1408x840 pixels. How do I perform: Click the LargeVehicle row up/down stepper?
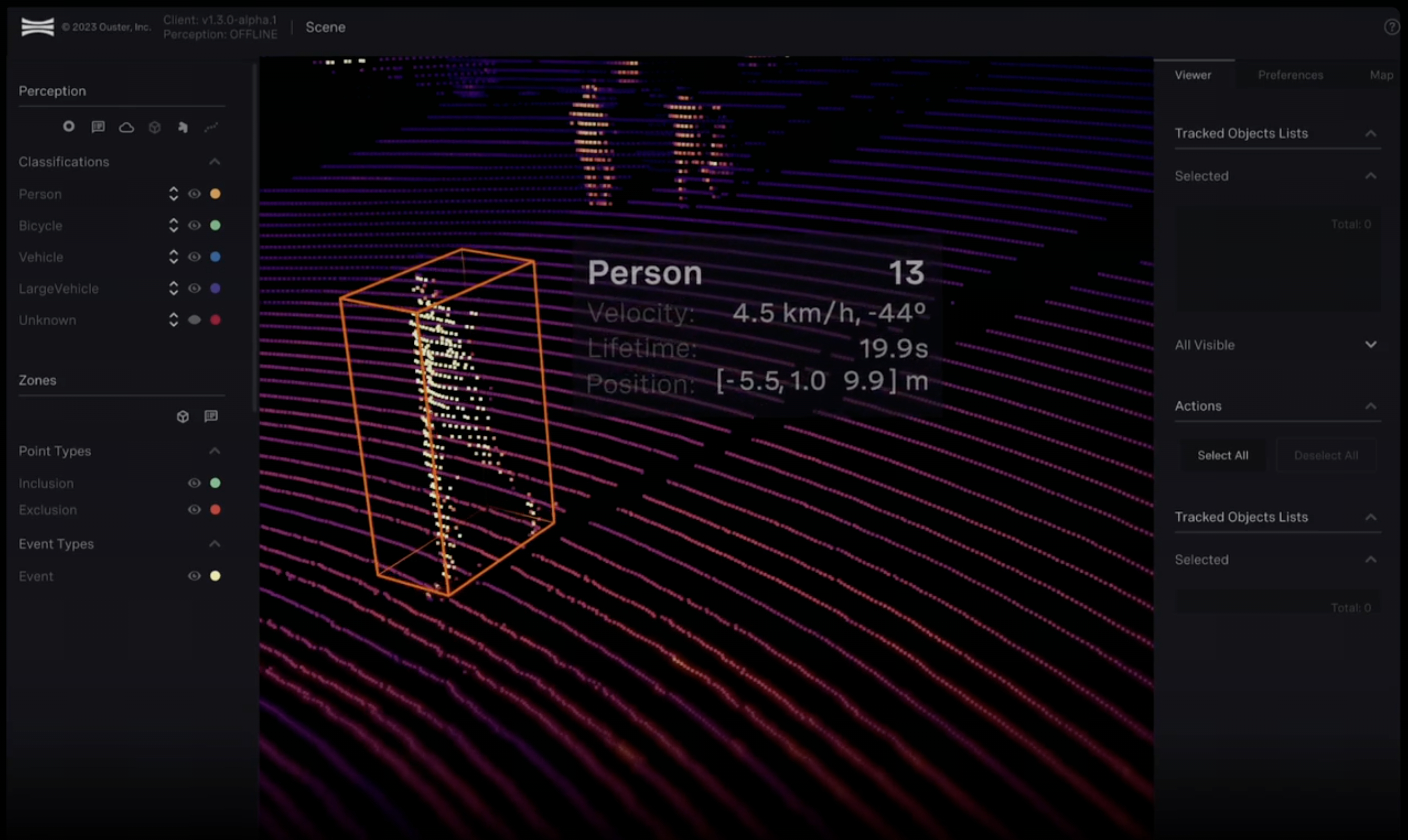pyautogui.click(x=173, y=289)
